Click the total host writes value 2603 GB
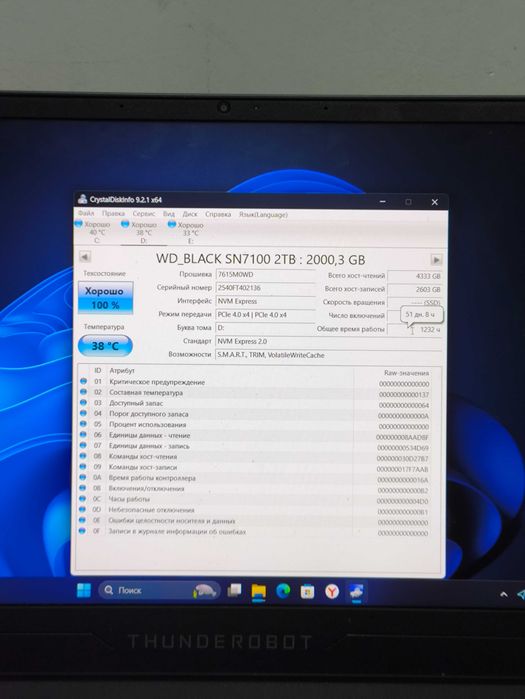Screen dimensions: 525x699 pos(414,290)
